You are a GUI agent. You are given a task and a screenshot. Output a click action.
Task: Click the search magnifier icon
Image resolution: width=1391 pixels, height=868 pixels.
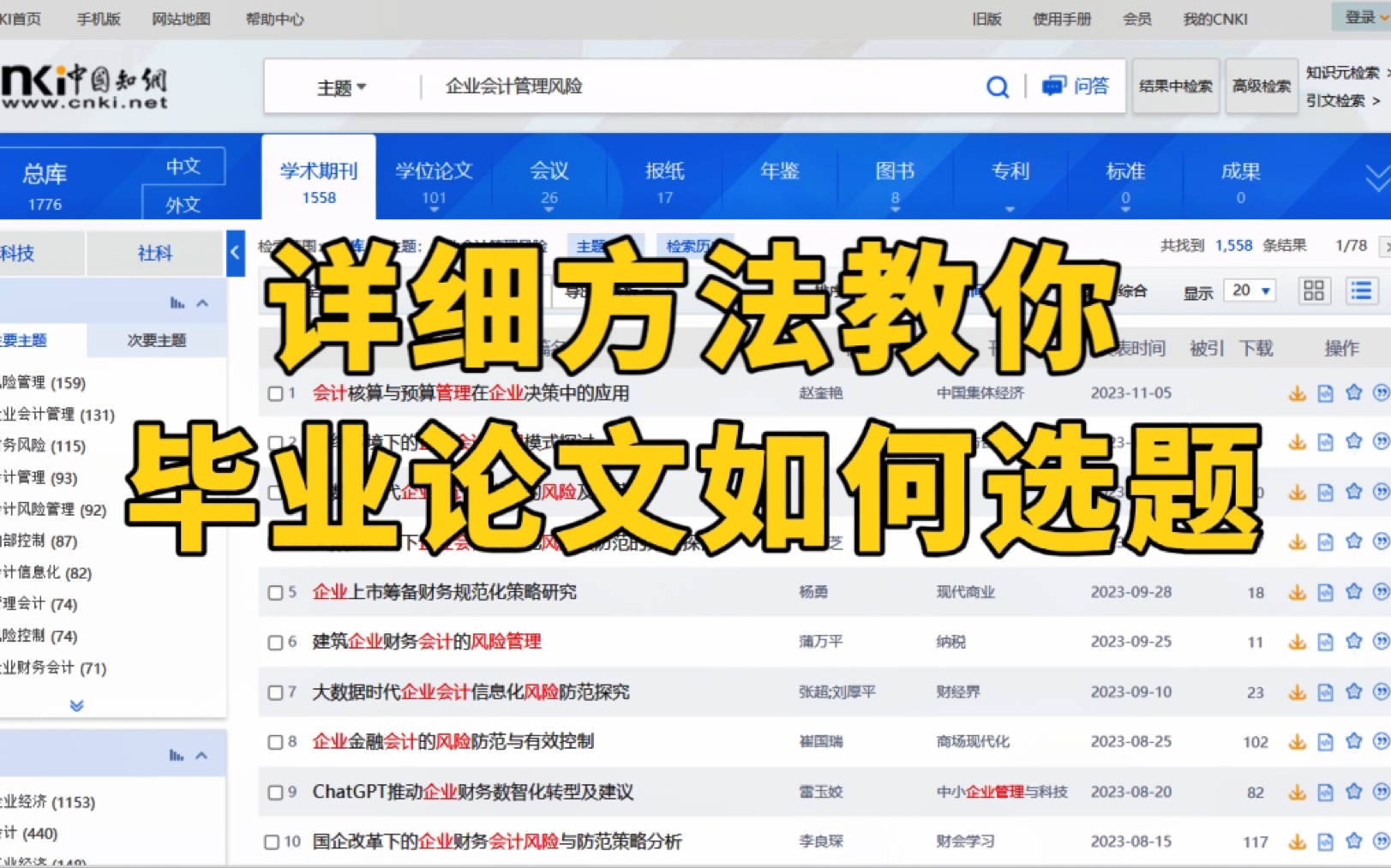pyautogui.click(x=997, y=87)
